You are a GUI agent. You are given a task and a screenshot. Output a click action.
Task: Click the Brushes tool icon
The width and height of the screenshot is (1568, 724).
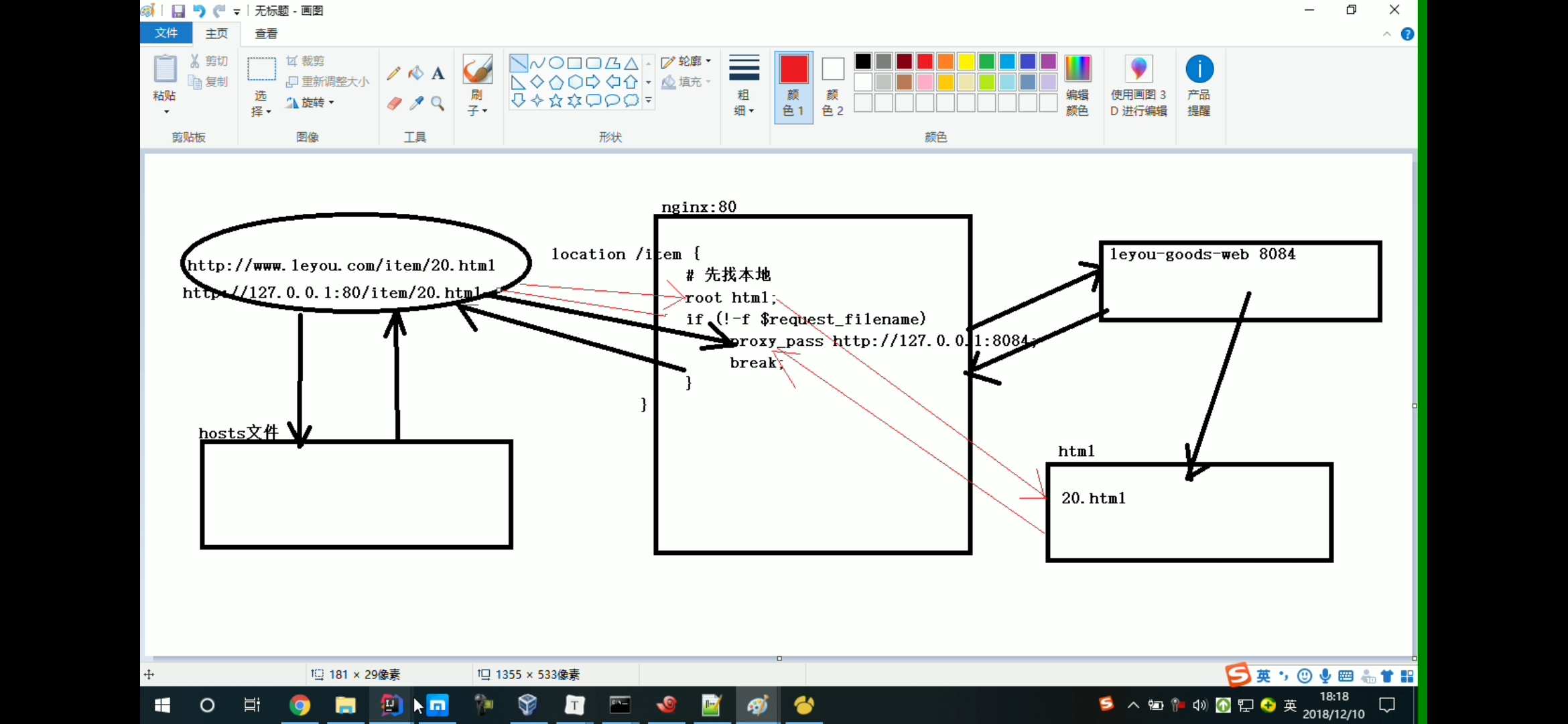click(x=477, y=69)
